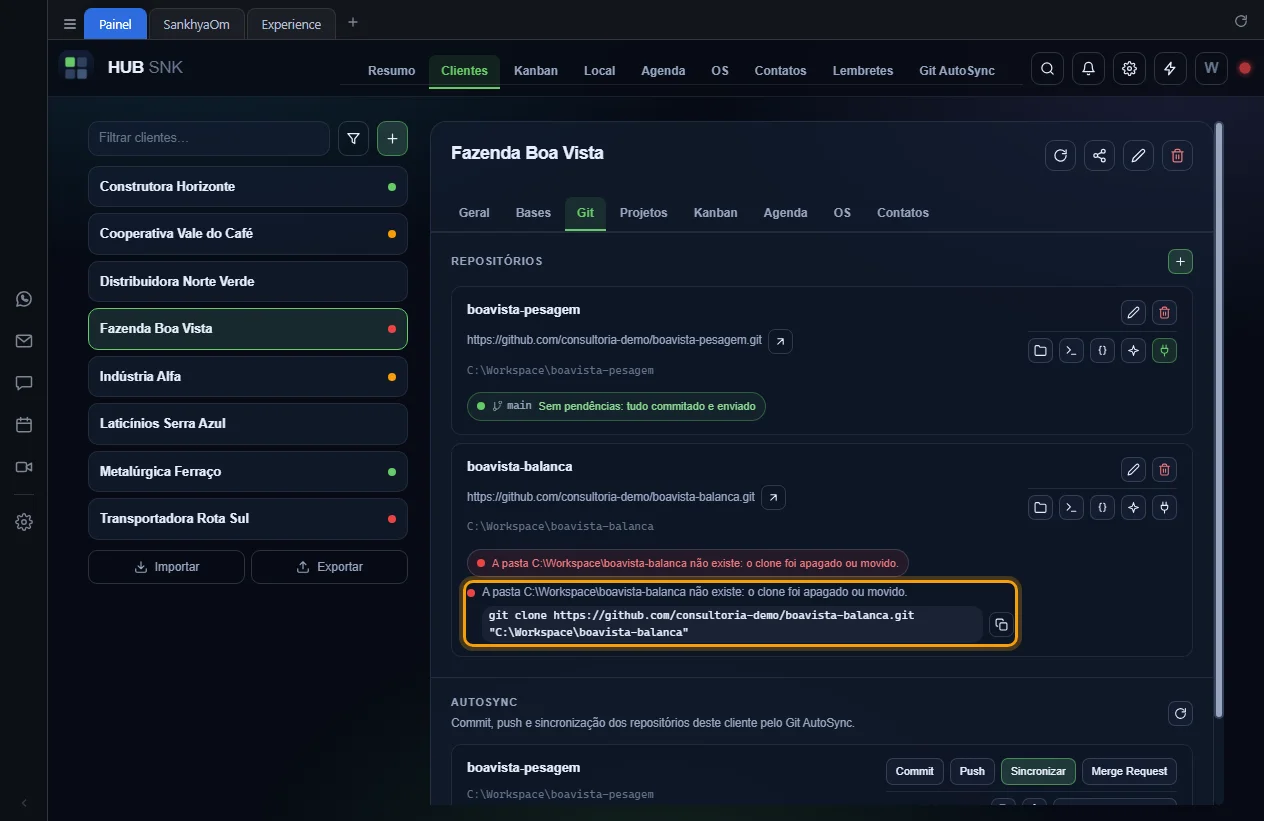Click the Importar button
1264x821 pixels.
pos(166,567)
